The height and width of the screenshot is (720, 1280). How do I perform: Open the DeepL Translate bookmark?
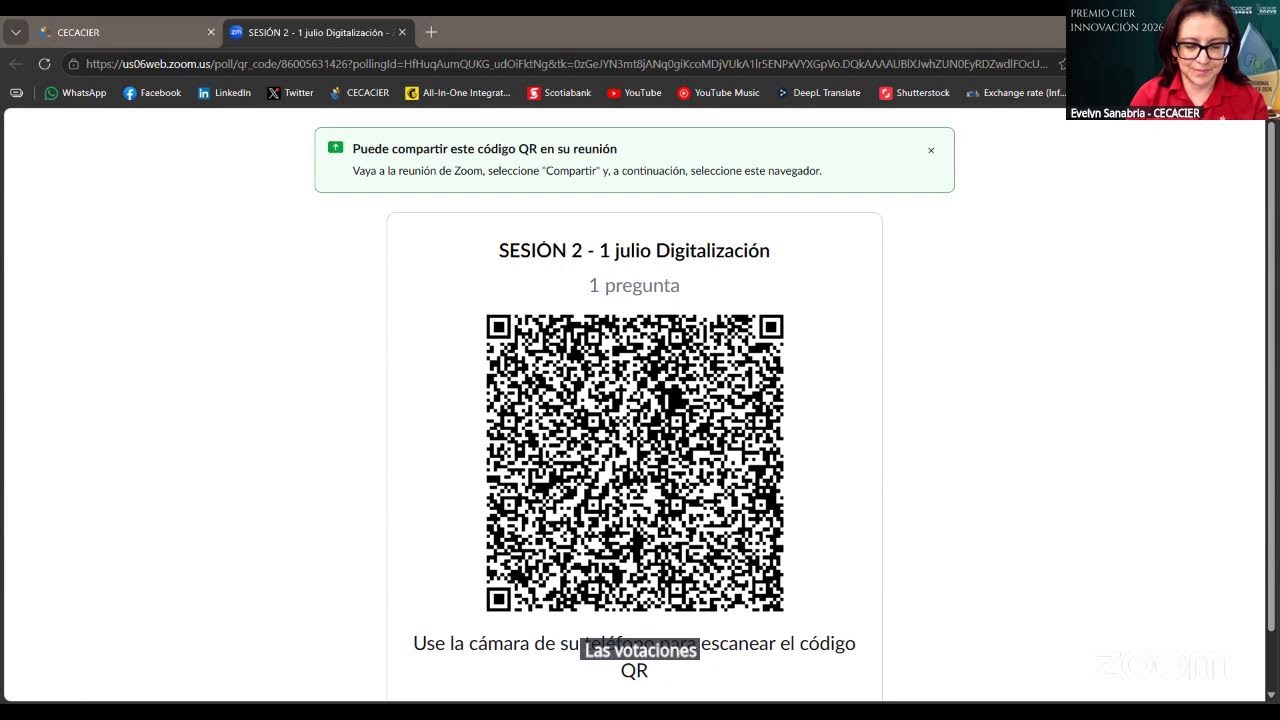point(819,93)
